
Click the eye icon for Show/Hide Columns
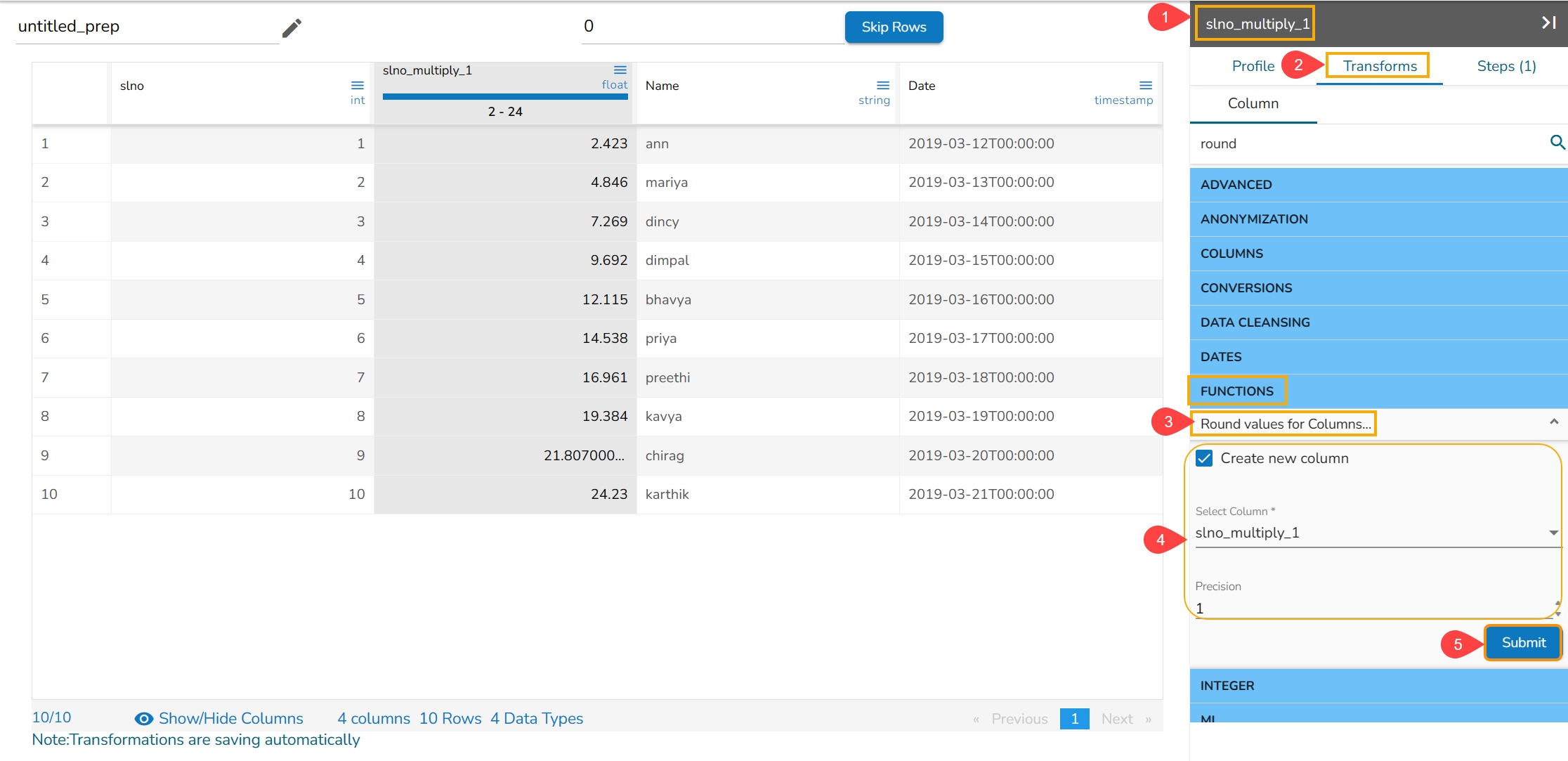[x=143, y=718]
